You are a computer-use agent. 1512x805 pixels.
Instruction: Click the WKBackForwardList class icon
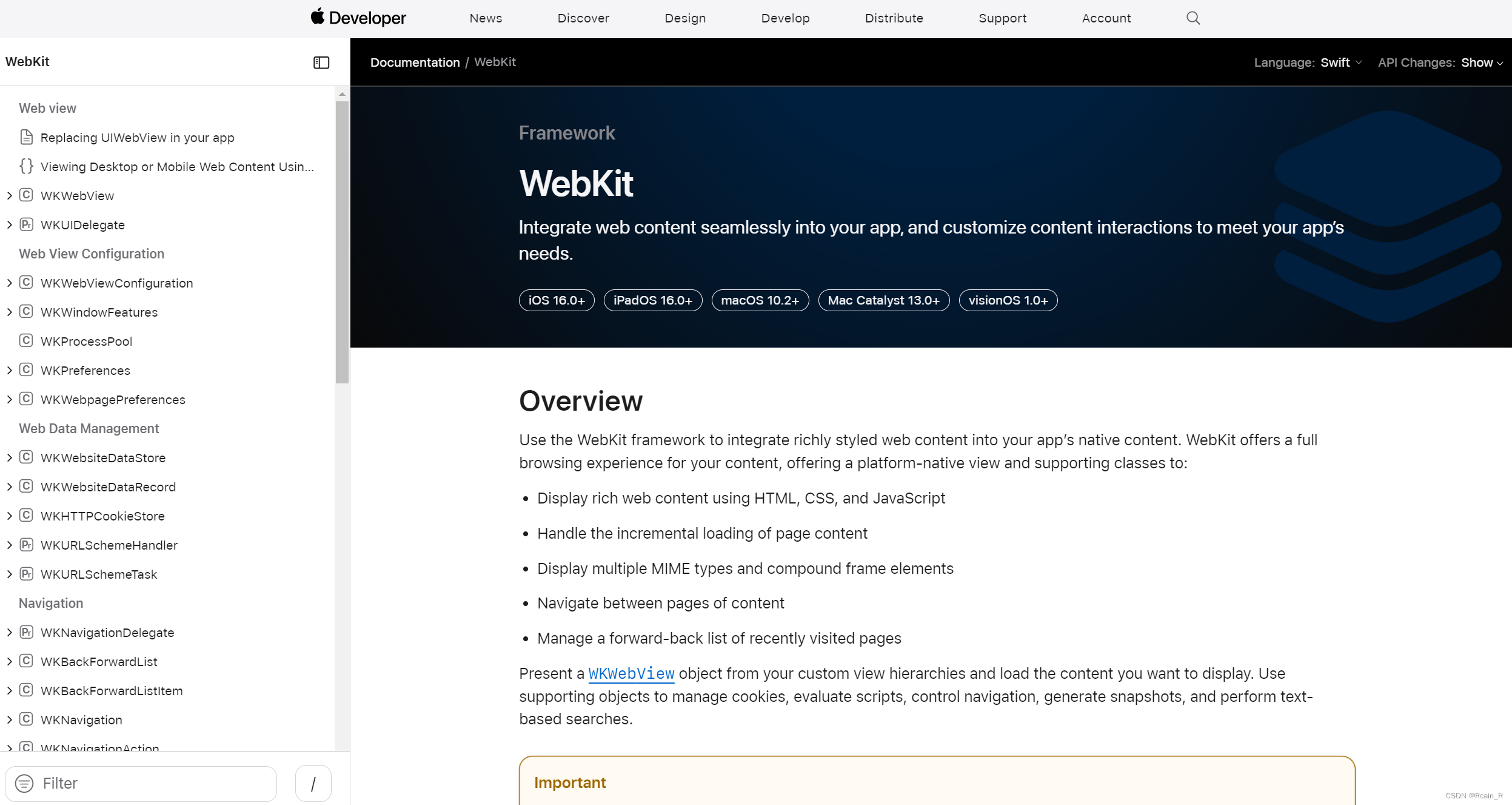[x=28, y=661]
